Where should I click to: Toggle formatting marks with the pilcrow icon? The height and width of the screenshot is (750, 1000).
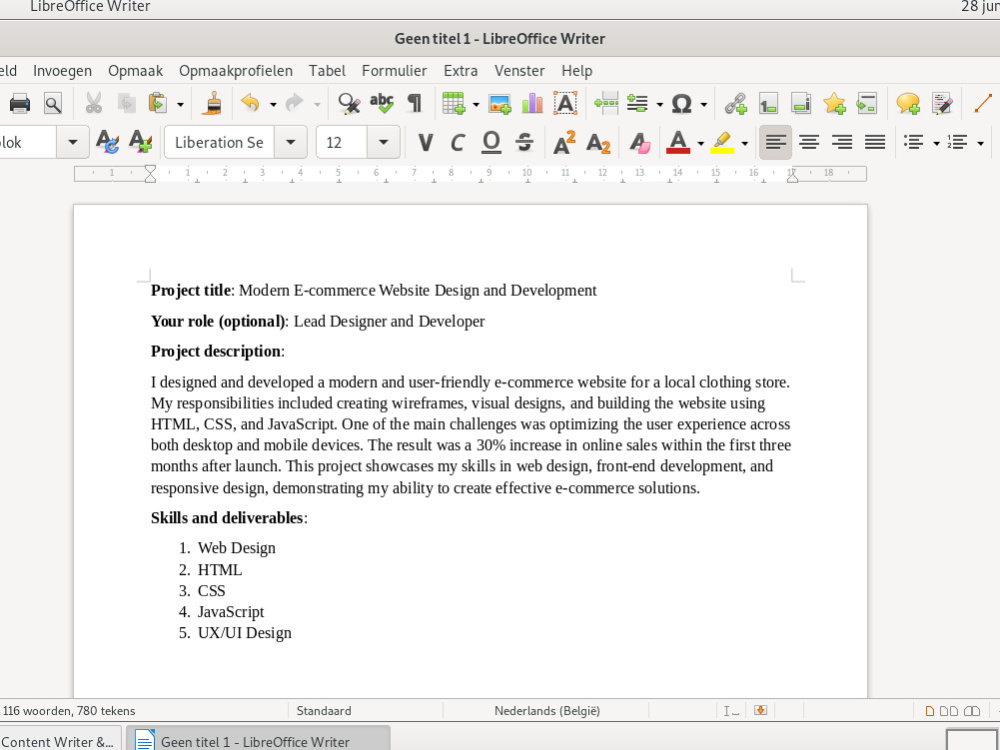415,103
